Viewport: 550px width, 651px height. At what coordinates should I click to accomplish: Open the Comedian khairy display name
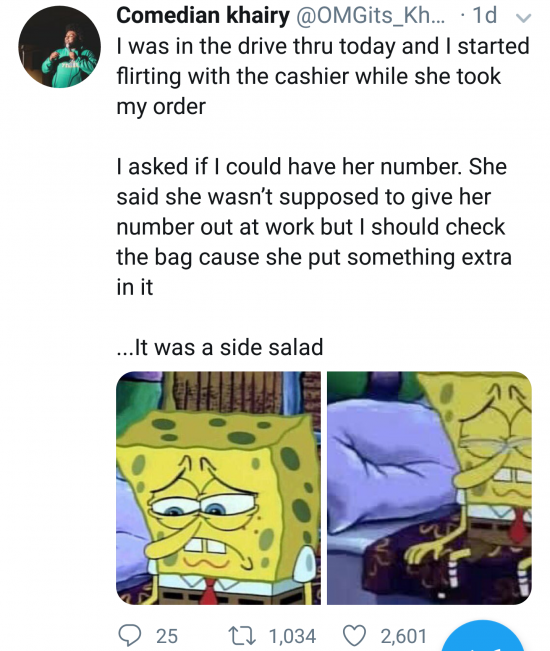point(203,15)
